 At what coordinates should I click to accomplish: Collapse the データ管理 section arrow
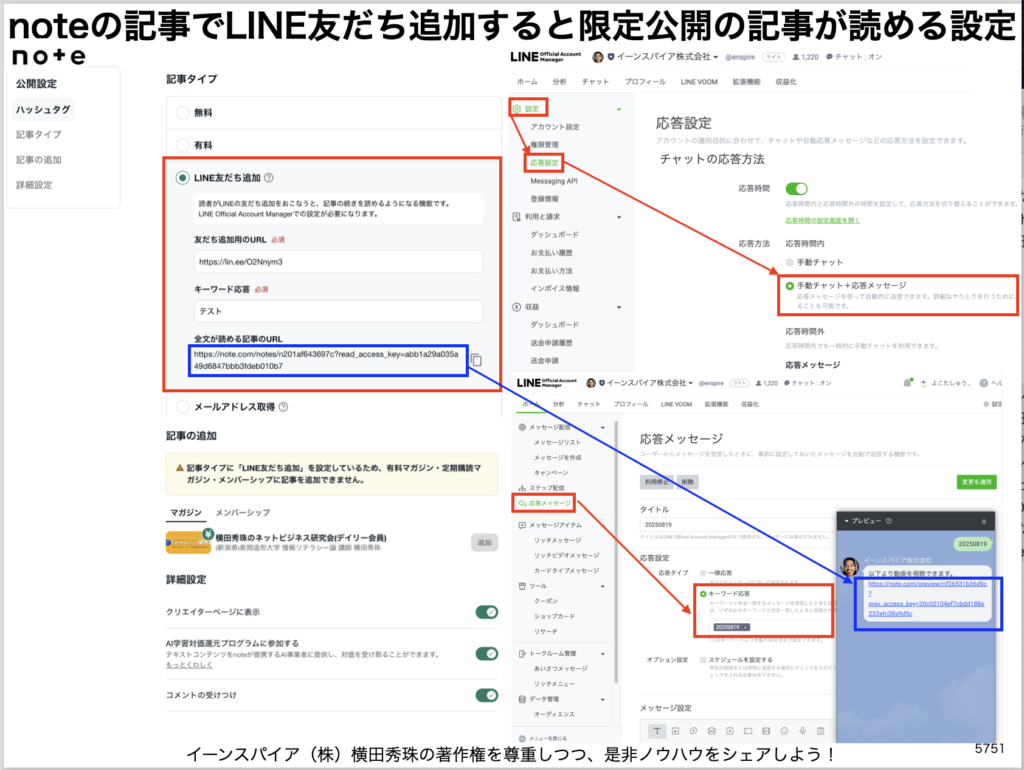602,699
